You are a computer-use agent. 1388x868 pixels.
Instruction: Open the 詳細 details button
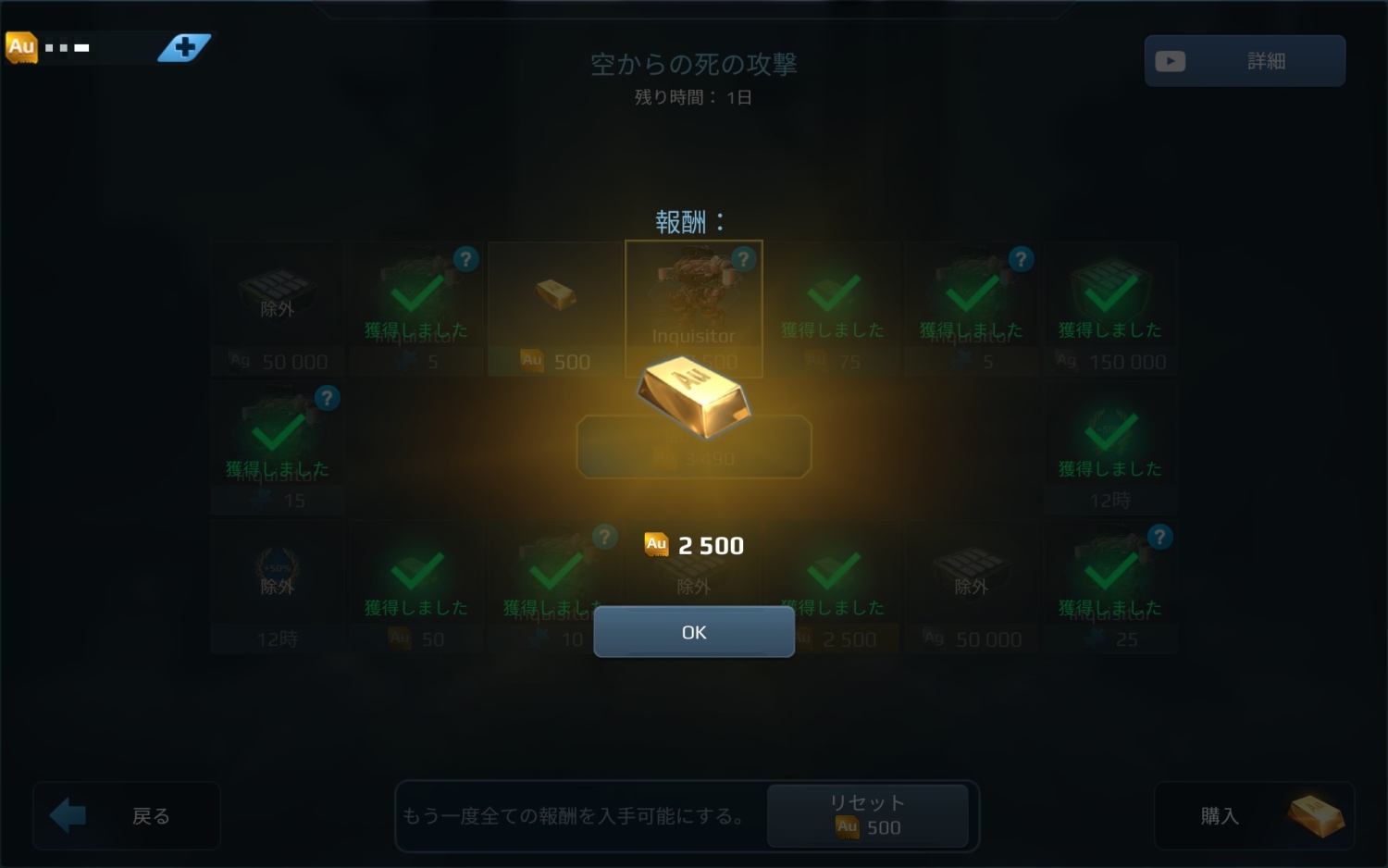point(1245,61)
